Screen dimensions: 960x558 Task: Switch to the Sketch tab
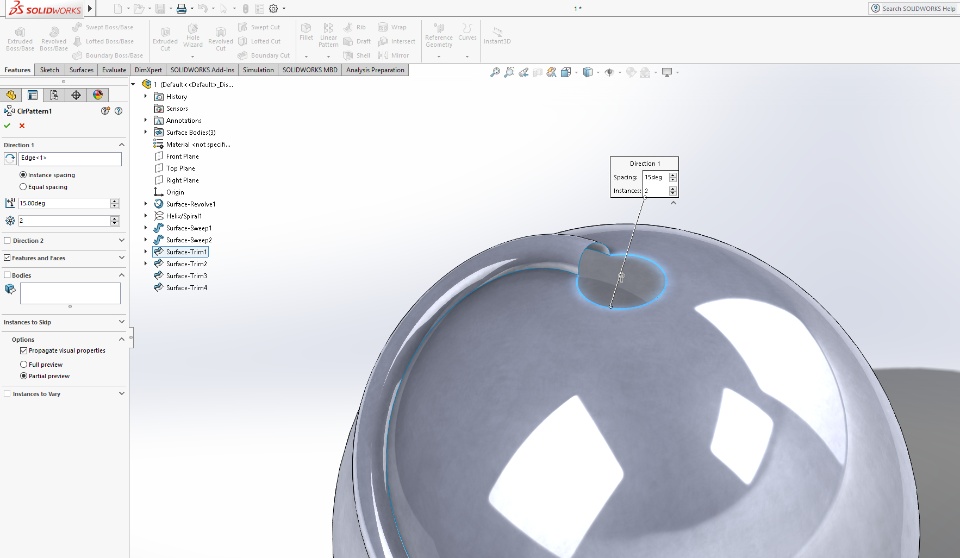[x=50, y=70]
